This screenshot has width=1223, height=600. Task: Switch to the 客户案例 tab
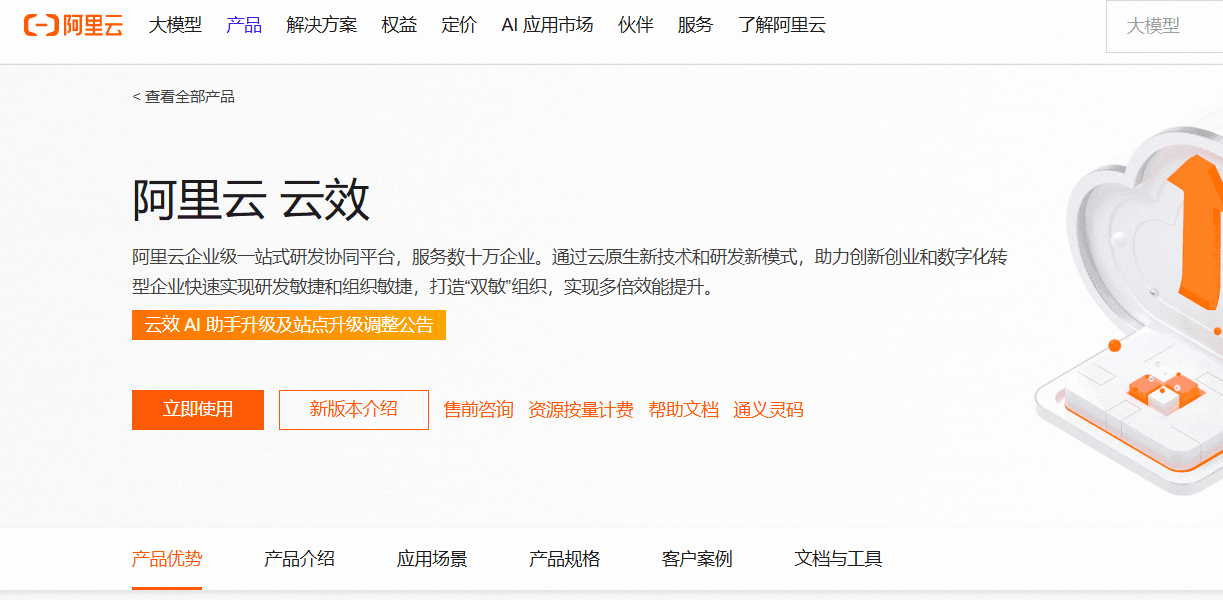click(697, 559)
